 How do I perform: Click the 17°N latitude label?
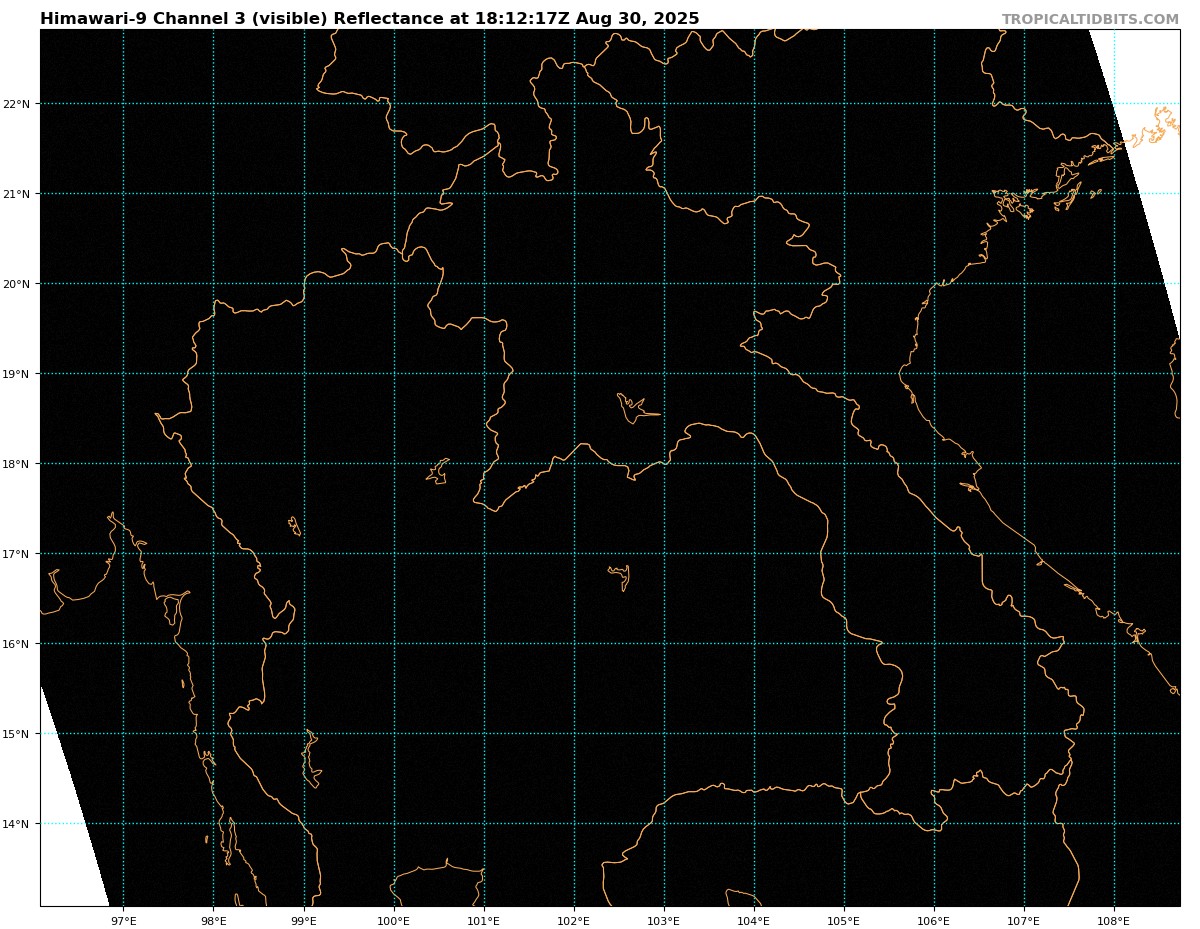[17, 554]
